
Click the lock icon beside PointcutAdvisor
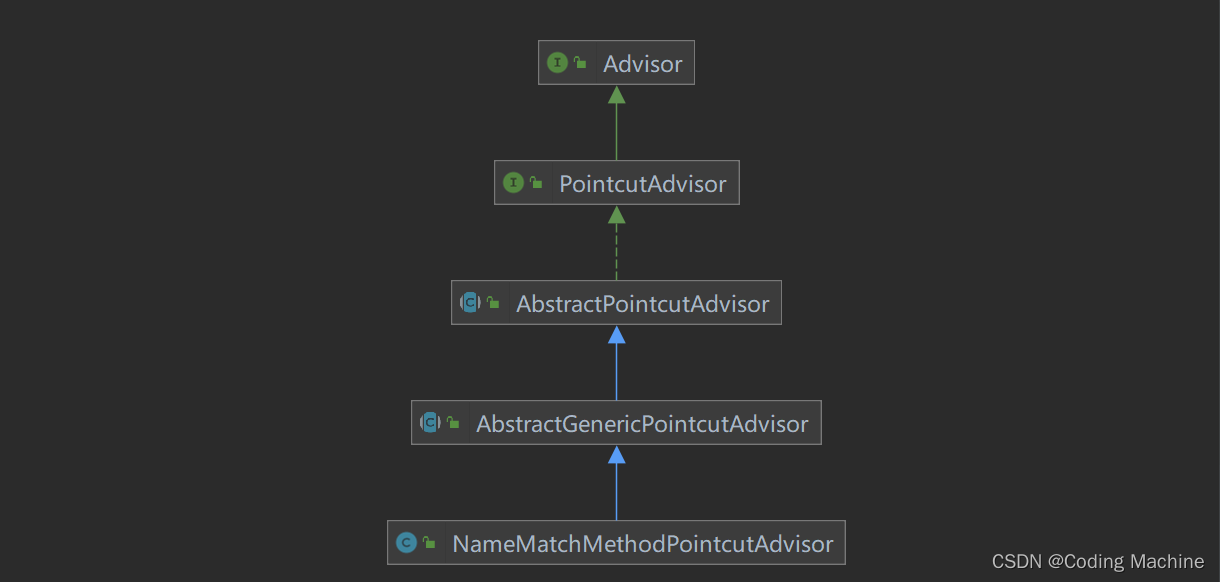pyautogui.click(x=536, y=183)
